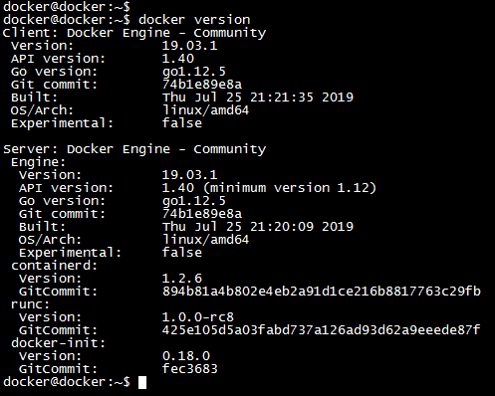Click the containerd section label
This screenshot has width=495, height=396.
click(54, 266)
